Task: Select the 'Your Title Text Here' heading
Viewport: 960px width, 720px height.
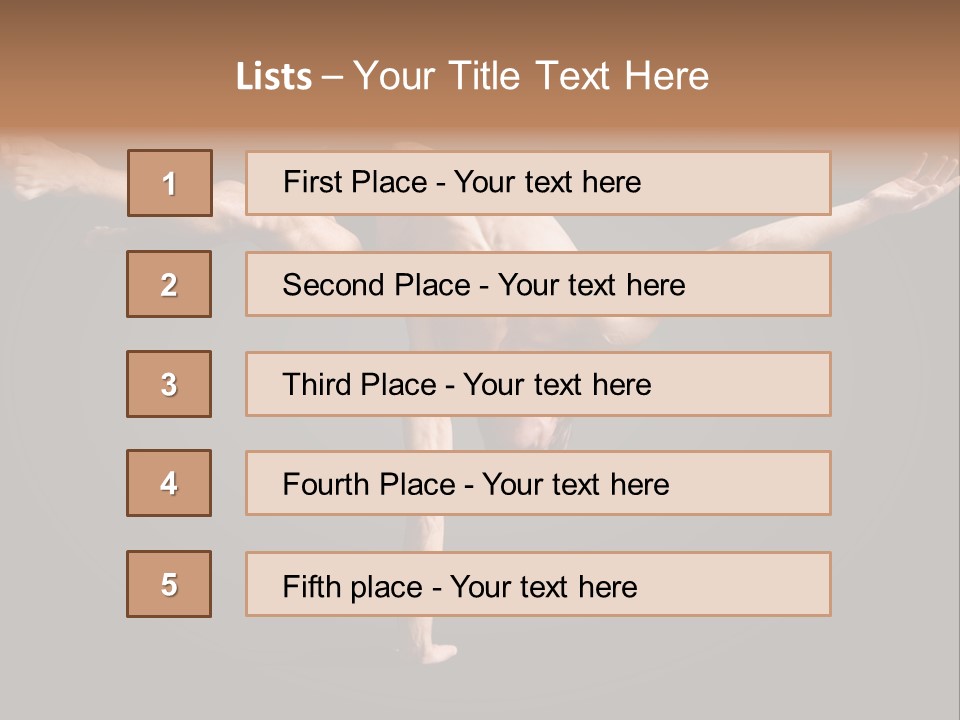Action: point(531,76)
